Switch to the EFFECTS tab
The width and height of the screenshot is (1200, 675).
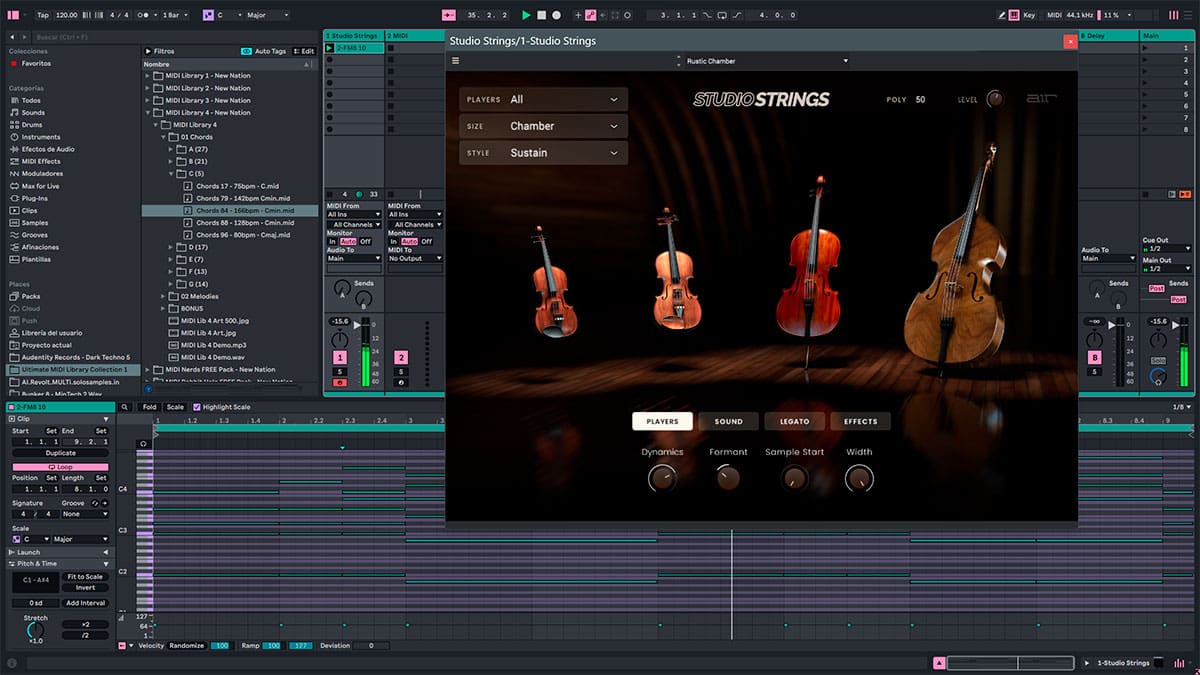tap(860, 421)
